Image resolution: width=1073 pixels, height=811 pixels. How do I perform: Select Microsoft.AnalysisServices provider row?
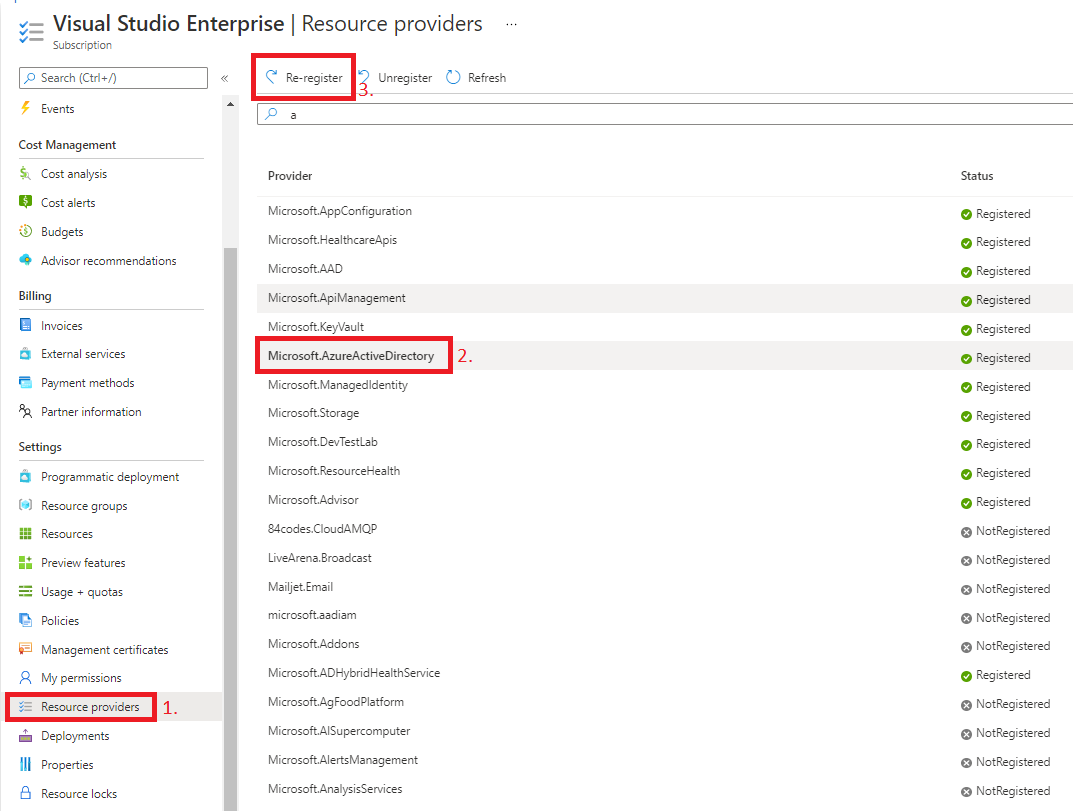(x=665, y=789)
